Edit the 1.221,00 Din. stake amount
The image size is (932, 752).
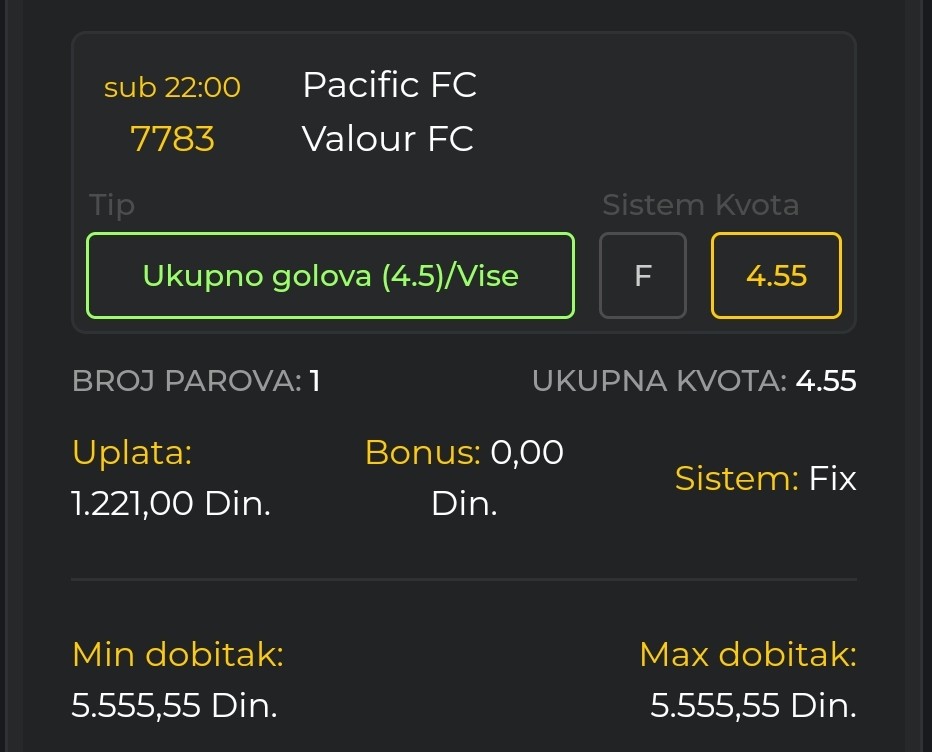pyautogui.click(x=171, y=503)
